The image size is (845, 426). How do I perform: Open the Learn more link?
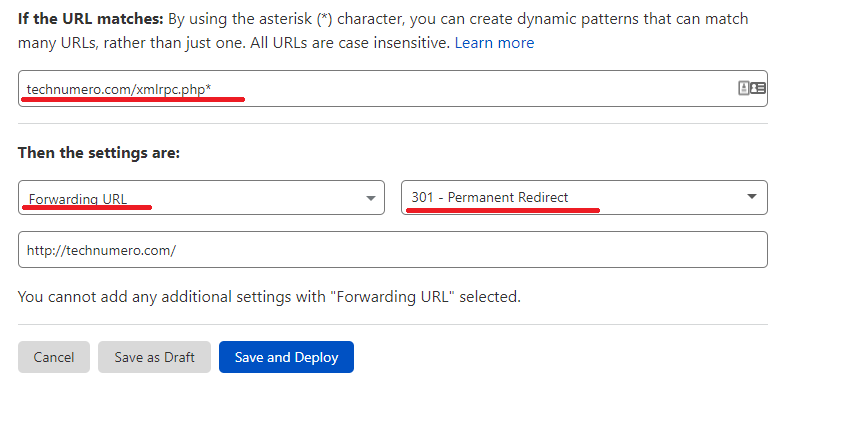pyautogui.click(x=494, y=43)
